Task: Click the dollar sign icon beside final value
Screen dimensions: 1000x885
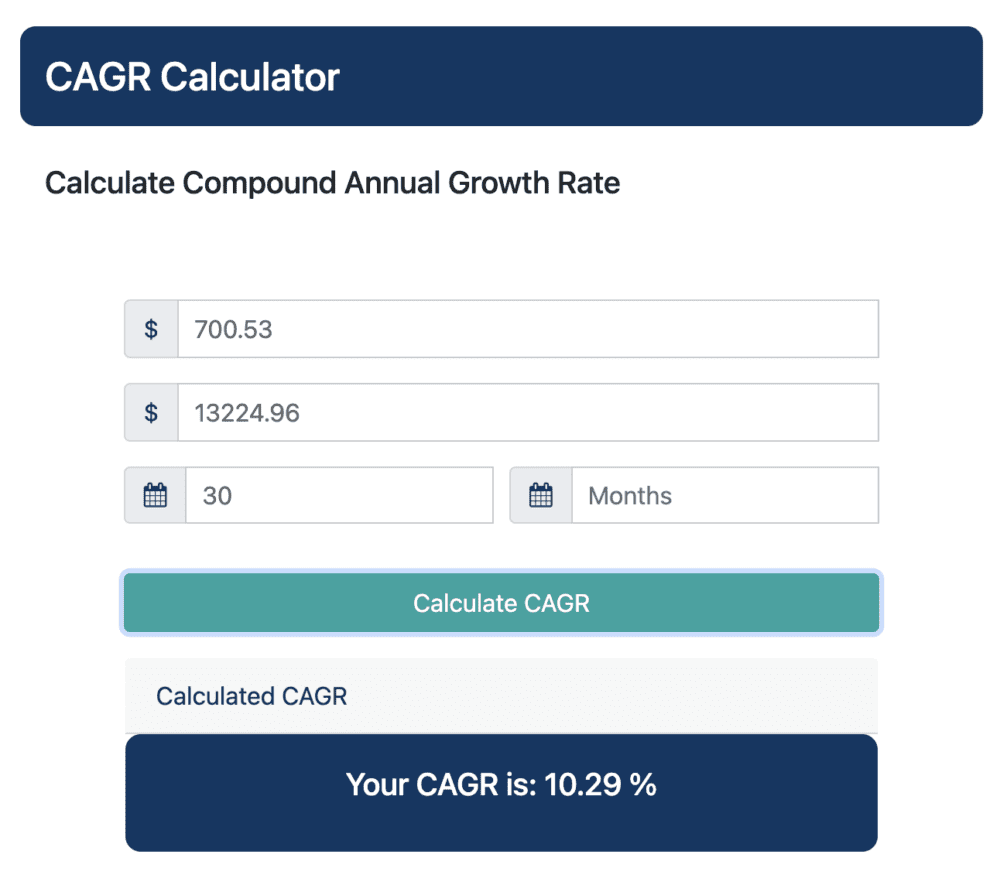Action: pos(152,412)
